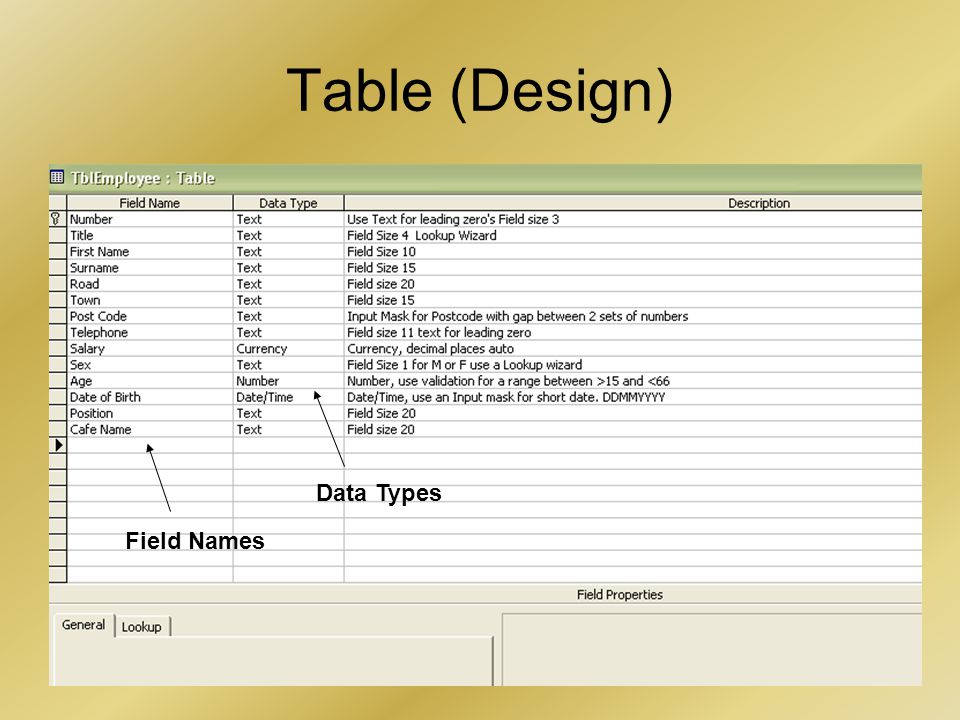Image resolution: width=960 pixels, height=720 pixels.
Task: Switch to the General tab
Action: (x=83, y=624)
